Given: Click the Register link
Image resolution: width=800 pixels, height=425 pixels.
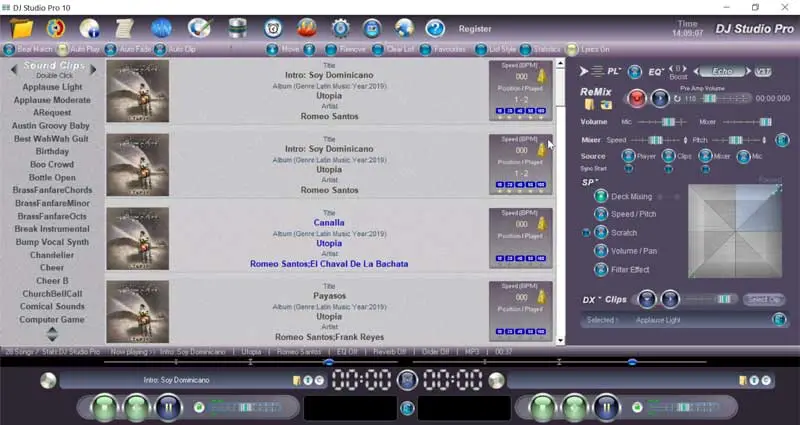Looking at the screenshot, I should [x=474, y=29].
